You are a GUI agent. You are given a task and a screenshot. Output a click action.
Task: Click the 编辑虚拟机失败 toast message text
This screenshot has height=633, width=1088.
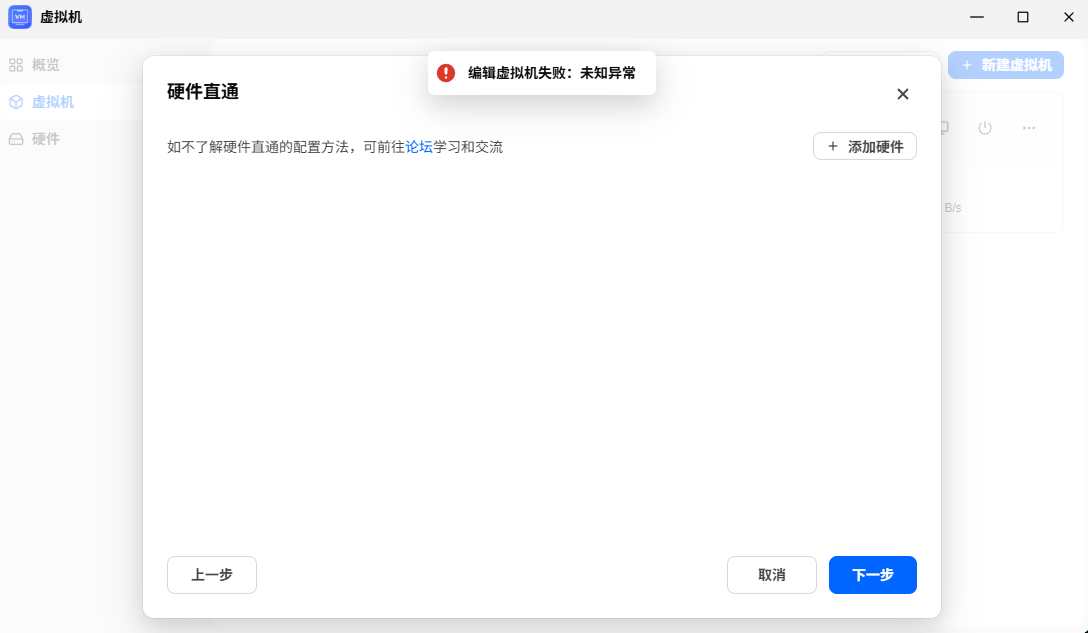click(552, 73)
